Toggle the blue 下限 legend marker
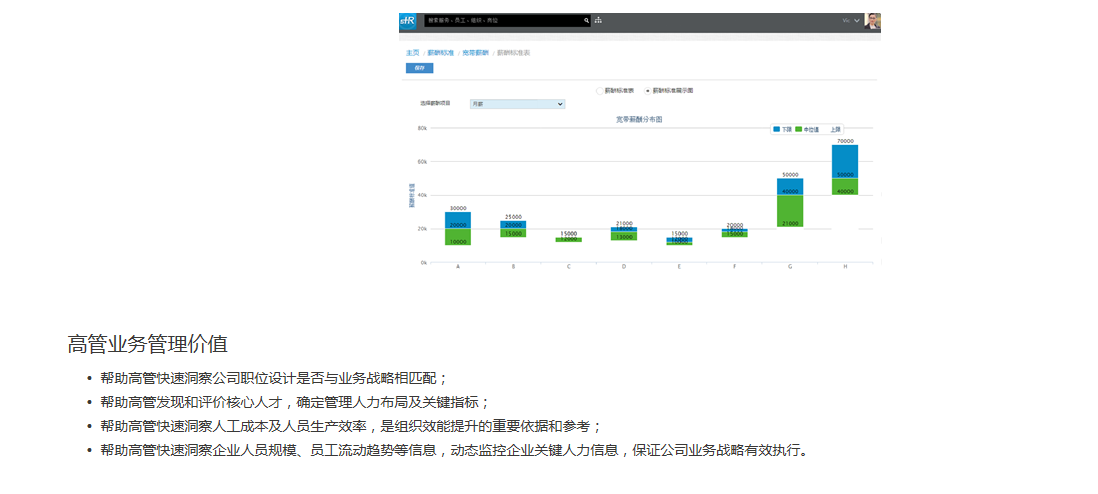Image resolution: width=1098 pixels, height=494 pixels. pos(776,129)
